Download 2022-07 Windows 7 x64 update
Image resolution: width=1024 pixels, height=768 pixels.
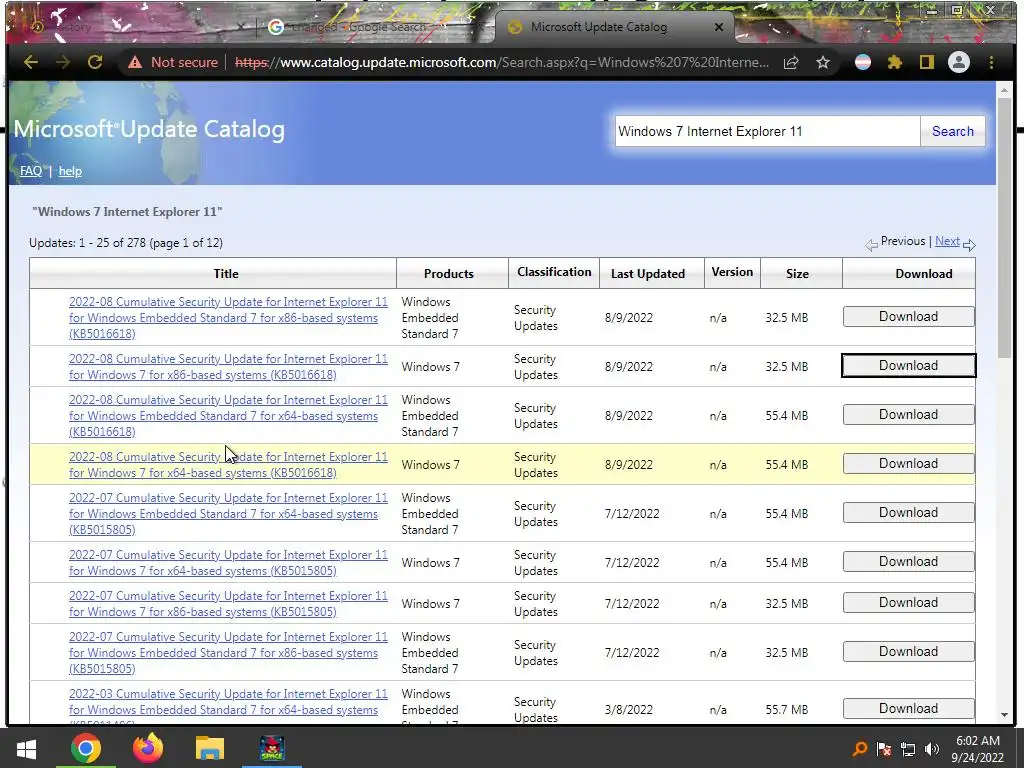point(908,562)
